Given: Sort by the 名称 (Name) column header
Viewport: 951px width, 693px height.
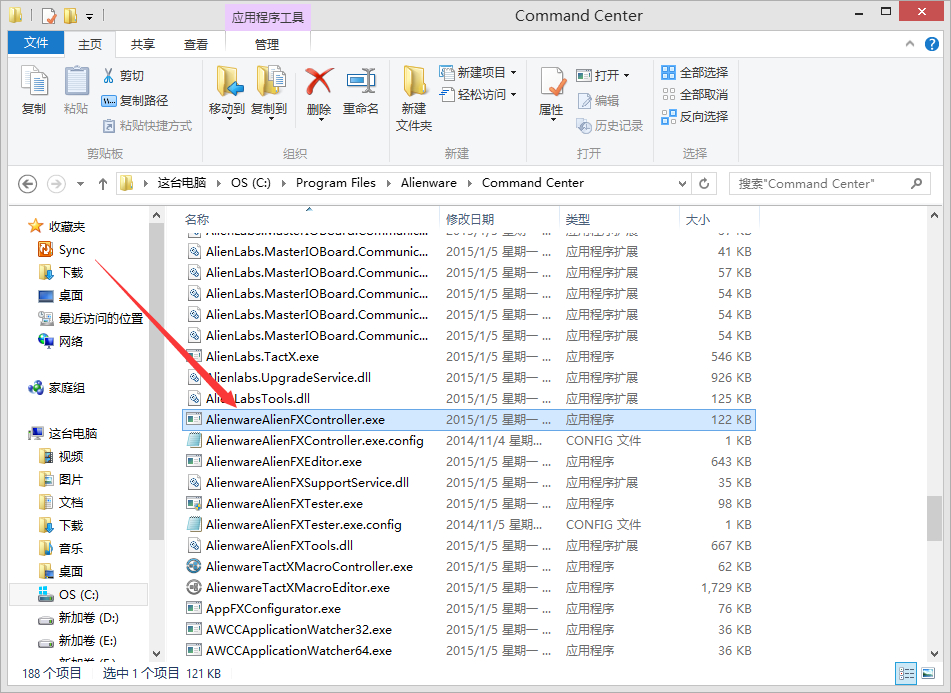Looking at the screenshot, I should [311, 219].
